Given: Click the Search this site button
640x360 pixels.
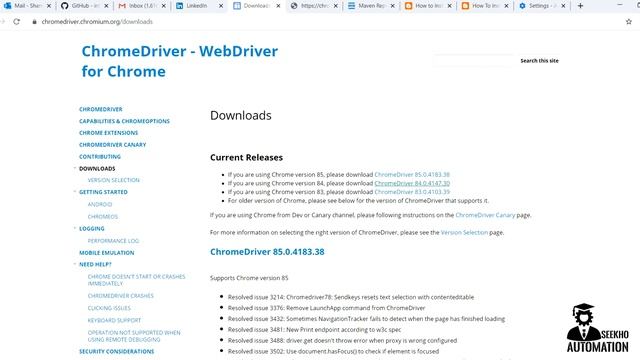Looking at the screenshot, I should pos(539,60).
